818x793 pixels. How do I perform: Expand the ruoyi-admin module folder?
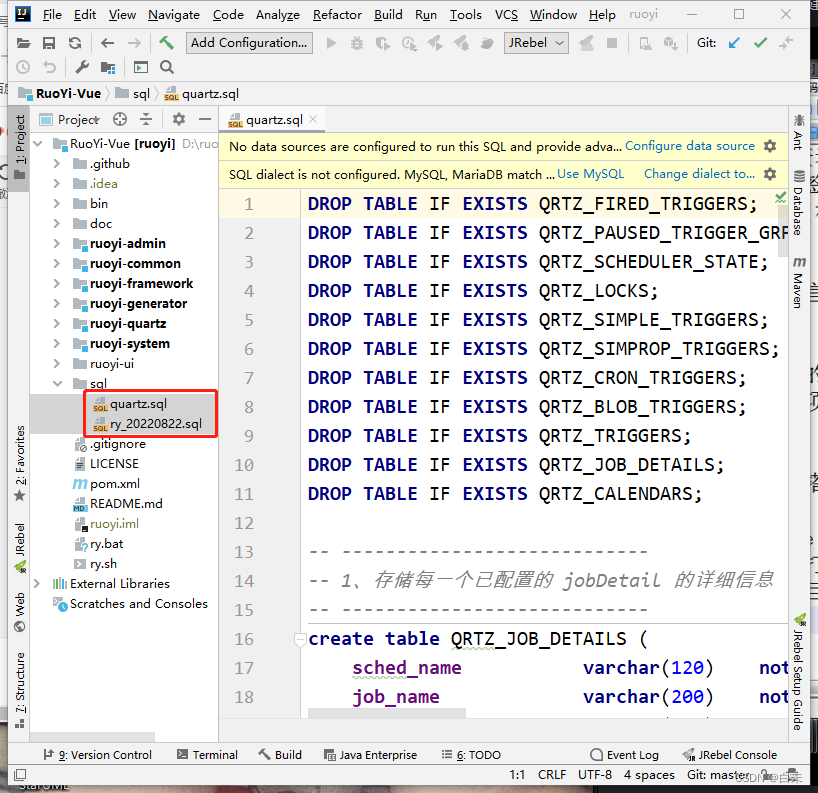click(56, 244)
